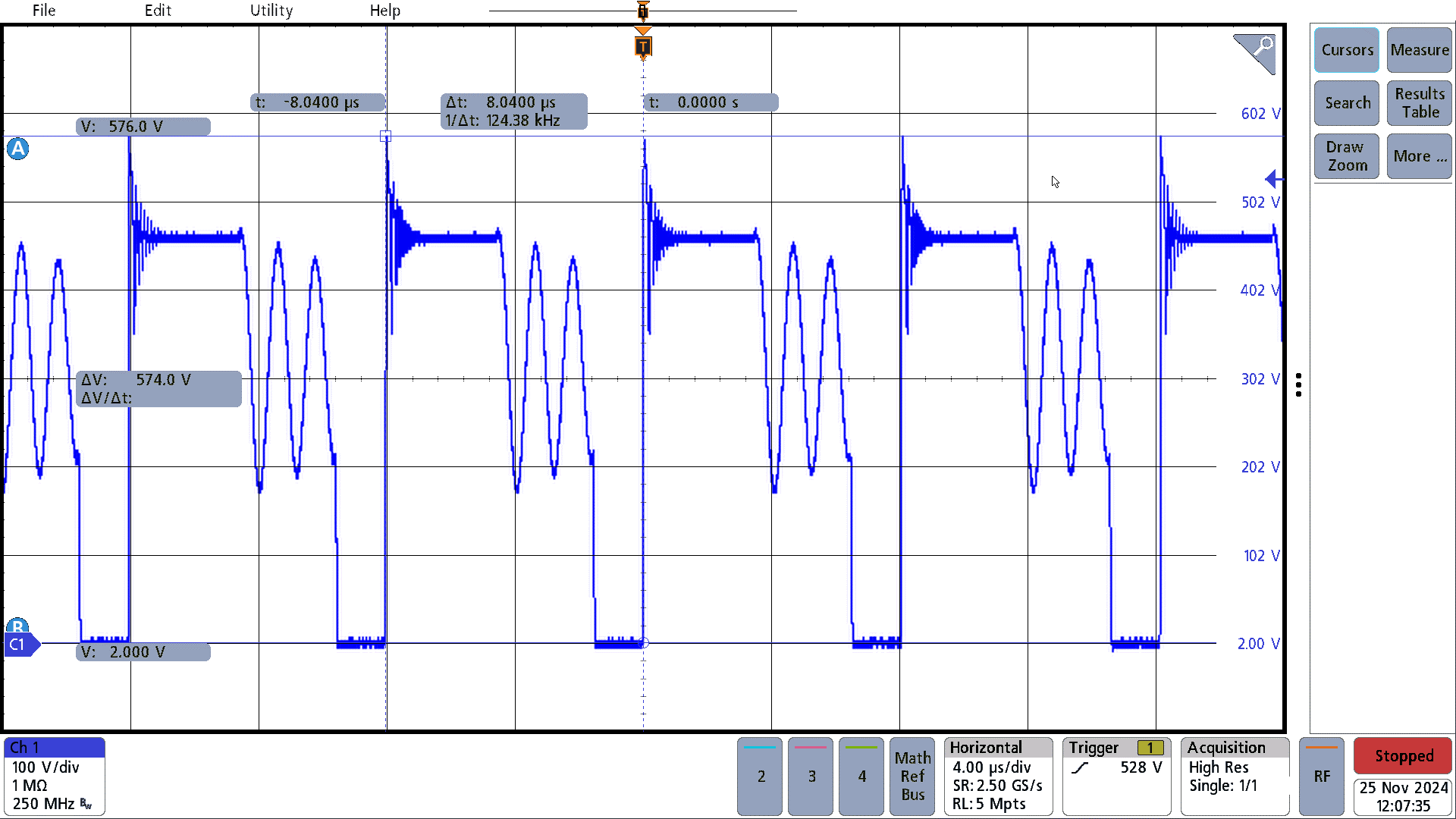The height and width of the screenshot is (819, 1456).
Task: Open the File menu
Action: click(43, 11)
